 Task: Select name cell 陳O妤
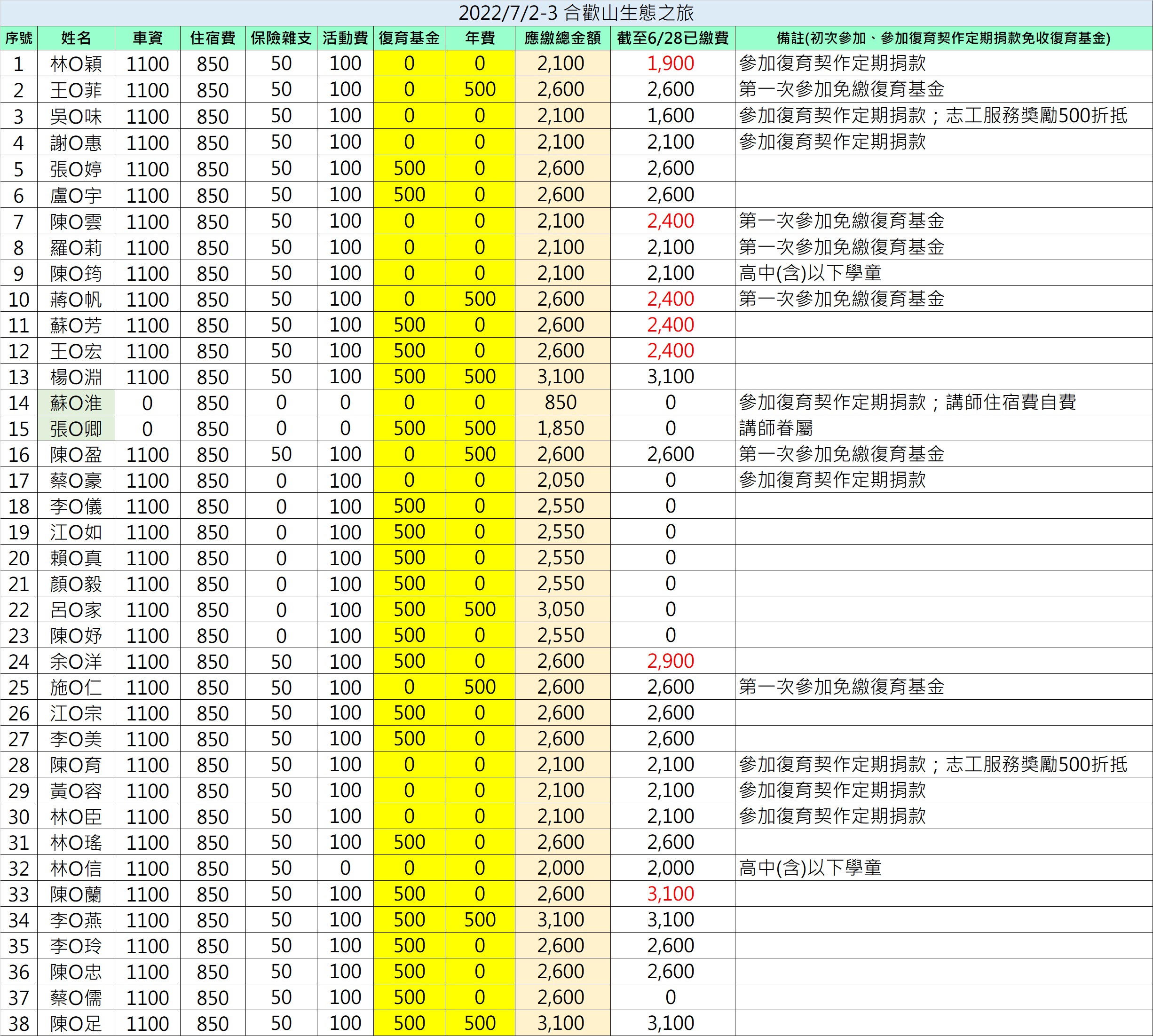click(76, 635)
